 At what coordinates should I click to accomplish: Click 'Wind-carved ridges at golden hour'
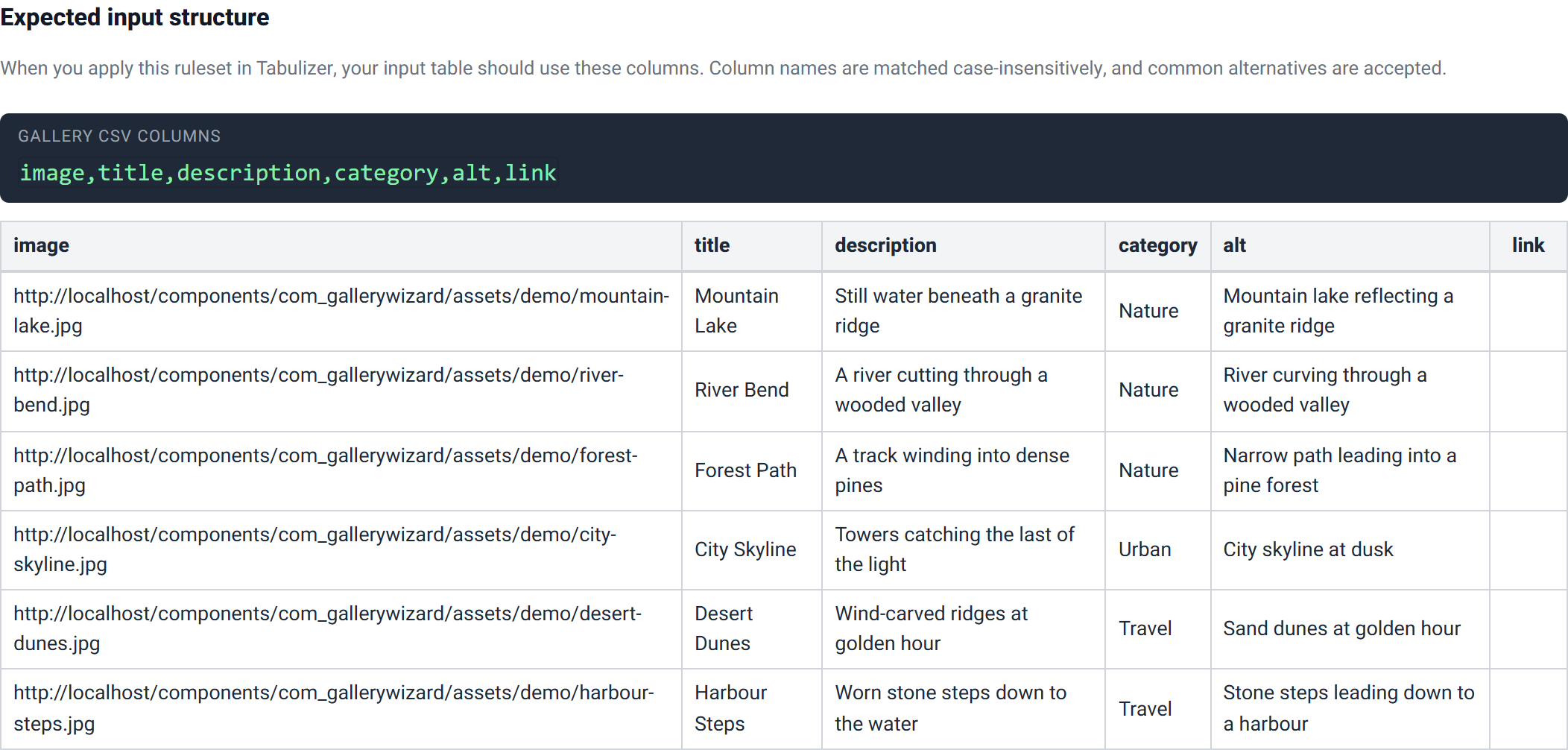[x=931, y=628]
